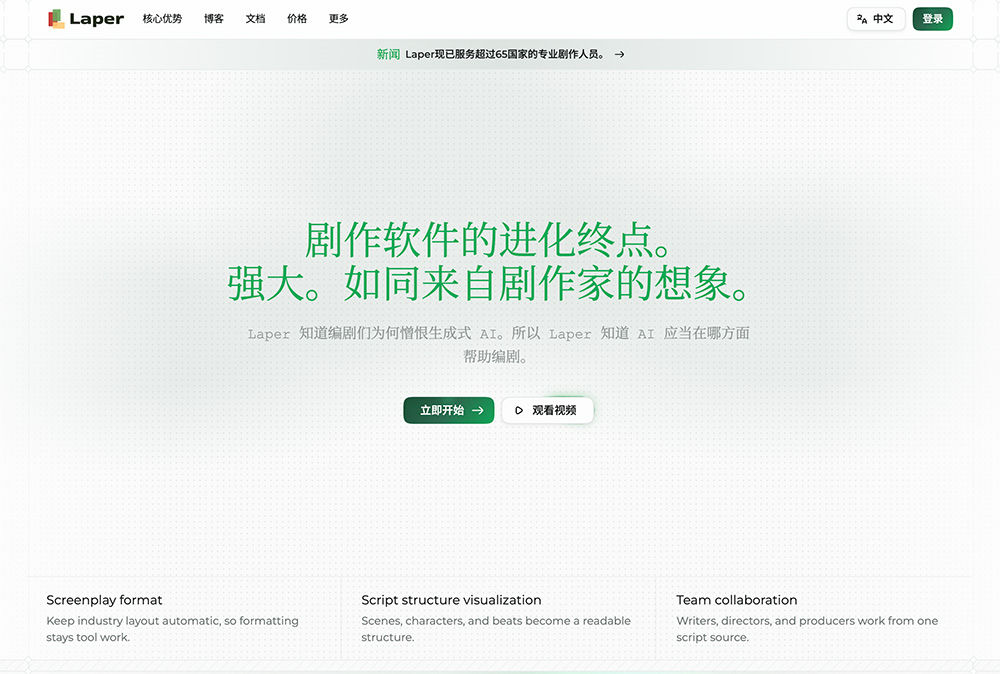Image resolution: width=1000 pixels, height=674 pixels.
Task: Expand the 更多 navigation menu
Action: point(339,19)
